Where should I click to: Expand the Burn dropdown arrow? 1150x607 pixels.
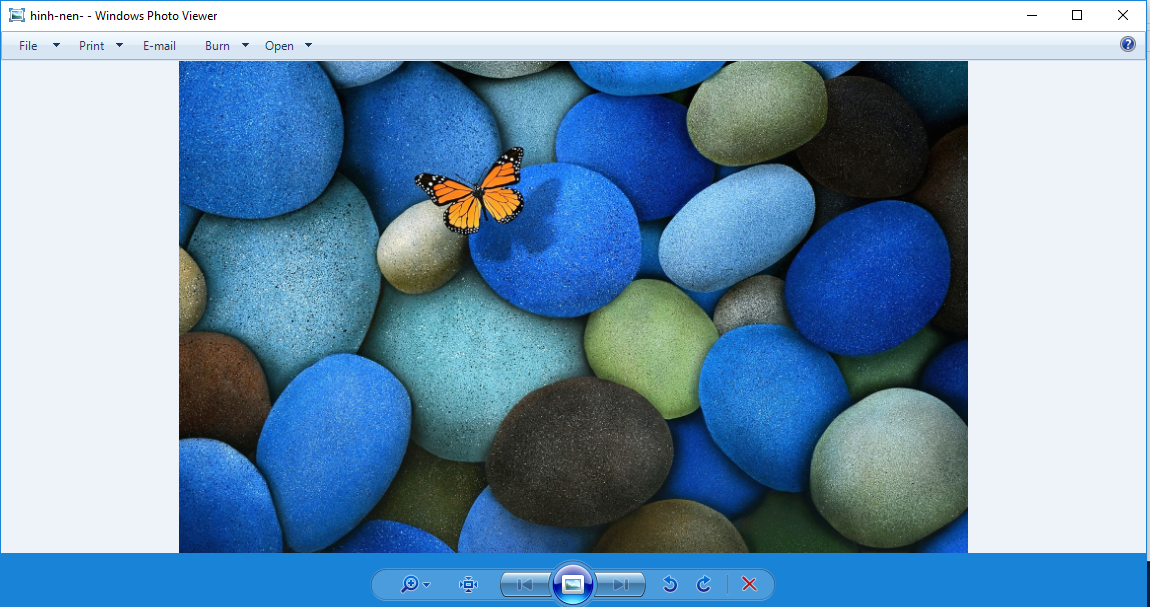click(246, 45)
